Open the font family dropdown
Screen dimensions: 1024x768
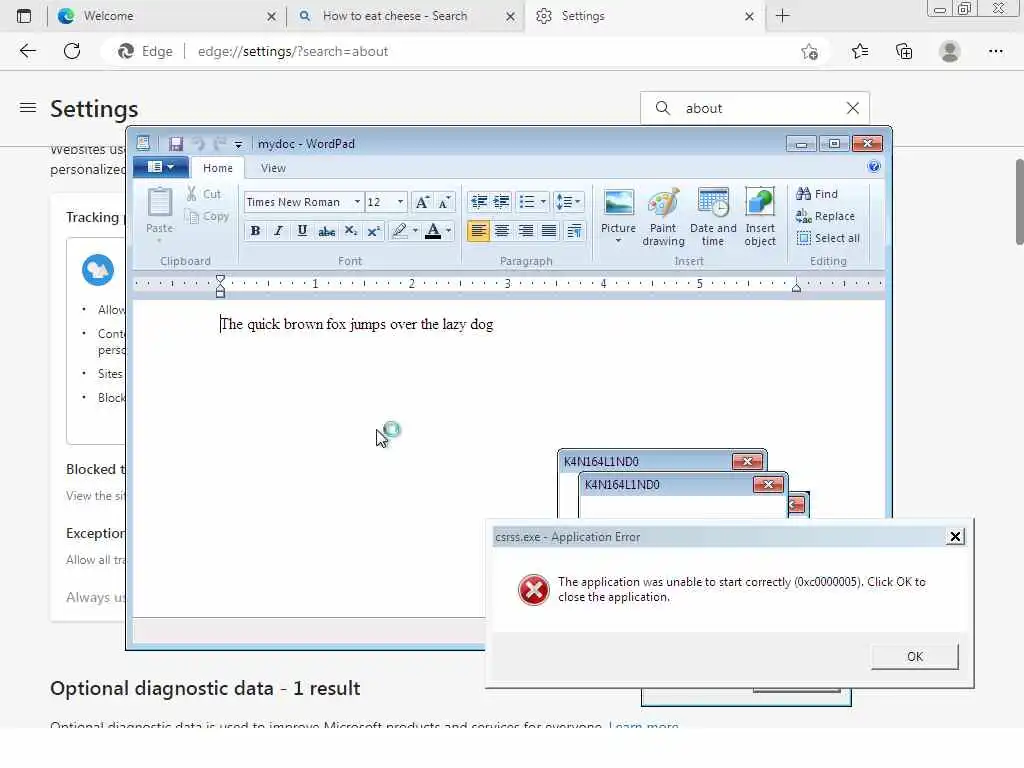[357, 202]
